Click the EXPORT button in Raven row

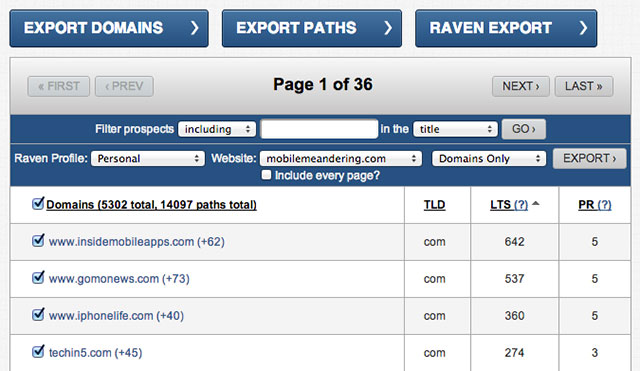click(589, 158)
